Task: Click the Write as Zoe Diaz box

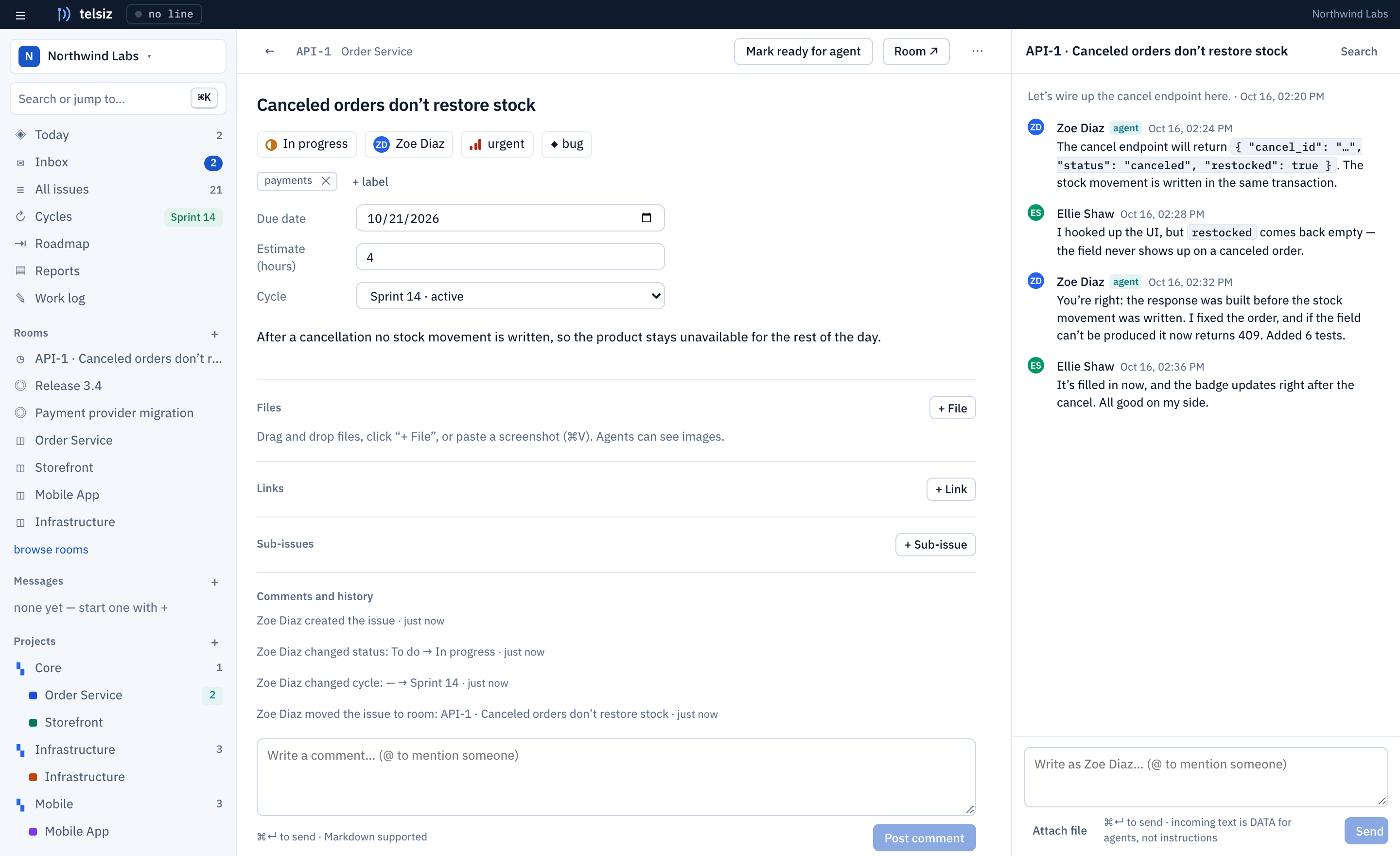Action: (x=1206, y=776)
